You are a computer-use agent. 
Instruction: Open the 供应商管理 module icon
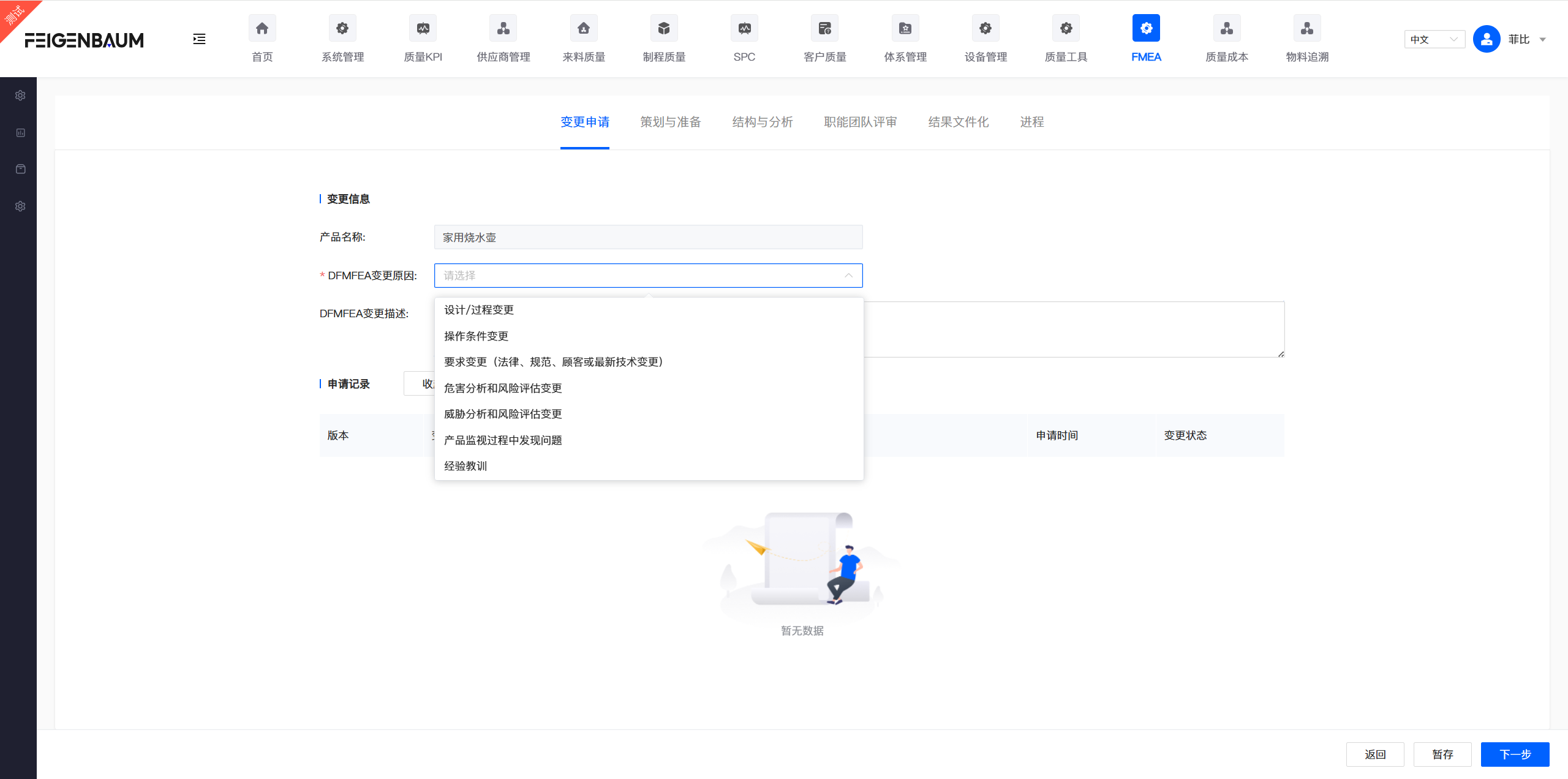503,28
